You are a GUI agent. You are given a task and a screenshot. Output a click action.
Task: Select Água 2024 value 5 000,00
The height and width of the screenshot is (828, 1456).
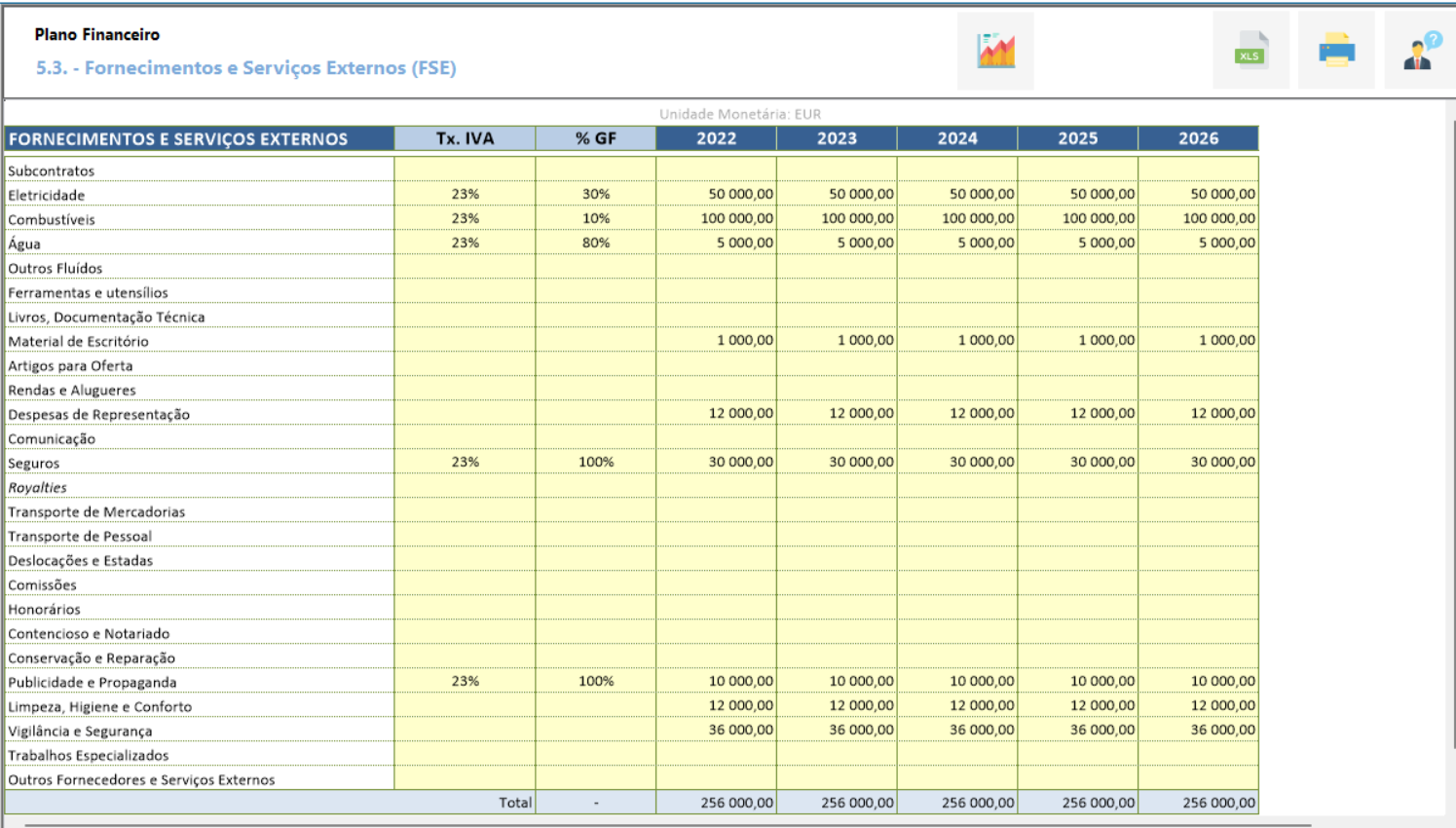[x=958, y=243]
